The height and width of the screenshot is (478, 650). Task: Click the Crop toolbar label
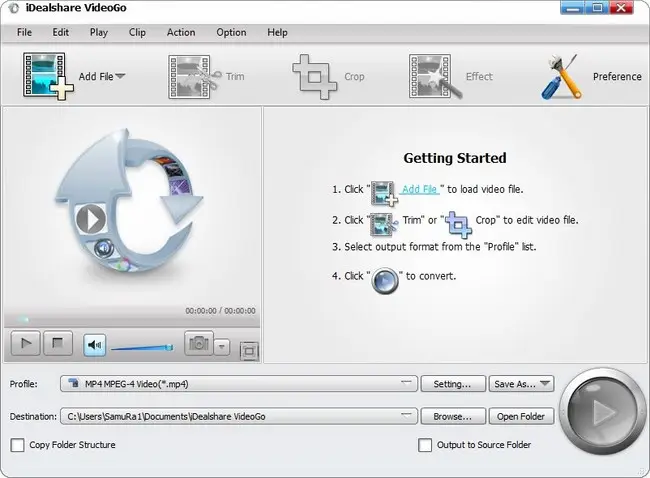(x=354, y=77)
